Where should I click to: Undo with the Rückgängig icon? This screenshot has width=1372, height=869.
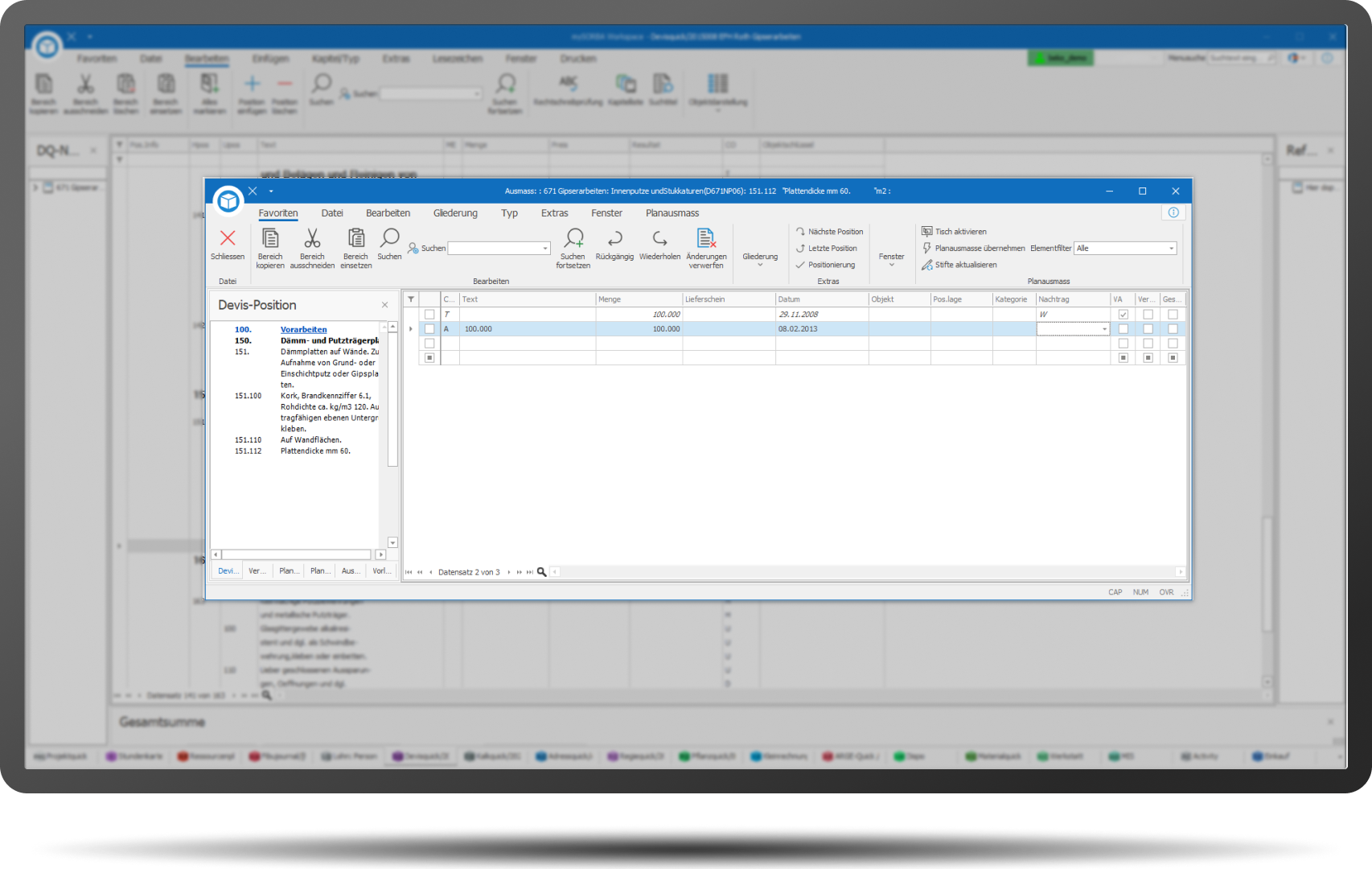(x=614, y=239)
